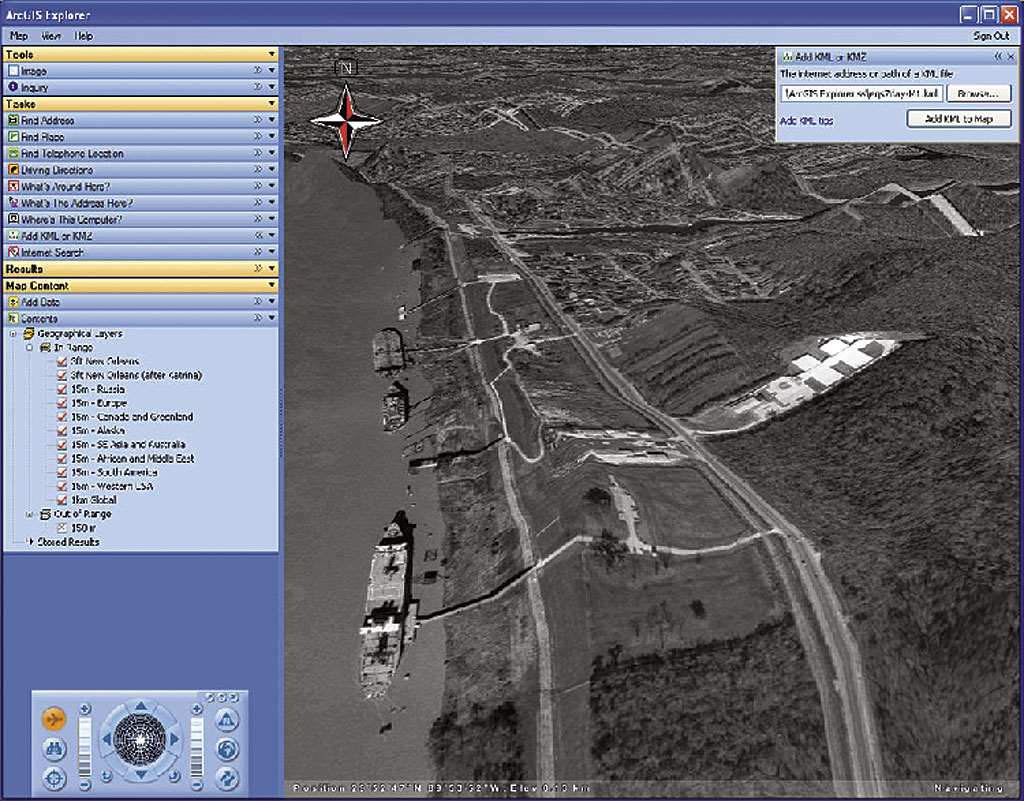This screenshot has width=1024, height=801.
Task: Toggle 3ft New Orleans (after Katrina) layer
Action: coord(62,375)
